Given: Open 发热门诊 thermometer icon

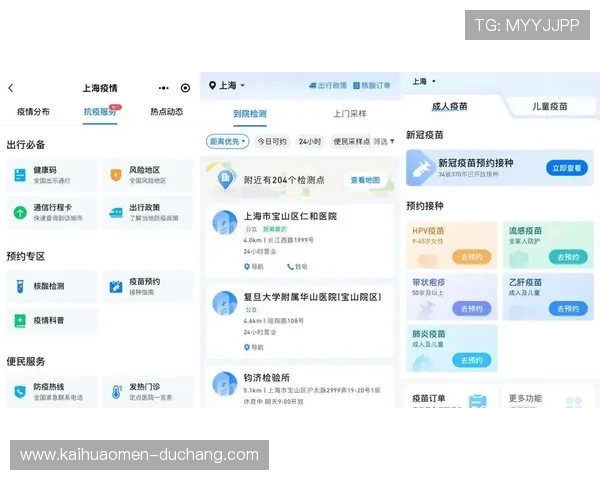Looking at the screenshot, I should tap(116, 392).
